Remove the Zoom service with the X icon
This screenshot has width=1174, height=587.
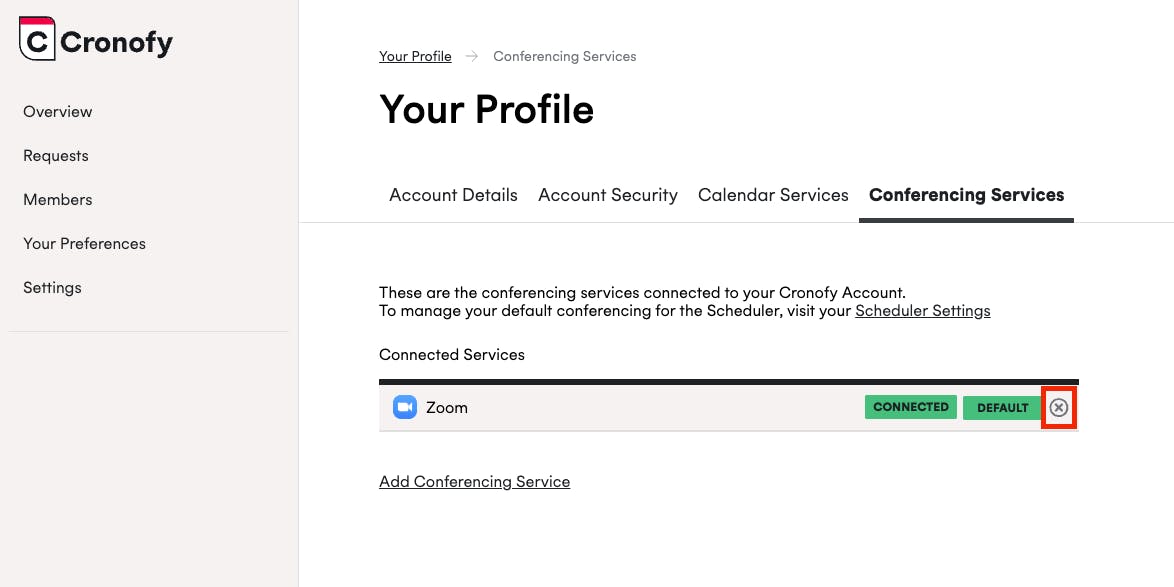pyautogui.click(x=1059, y=408)
